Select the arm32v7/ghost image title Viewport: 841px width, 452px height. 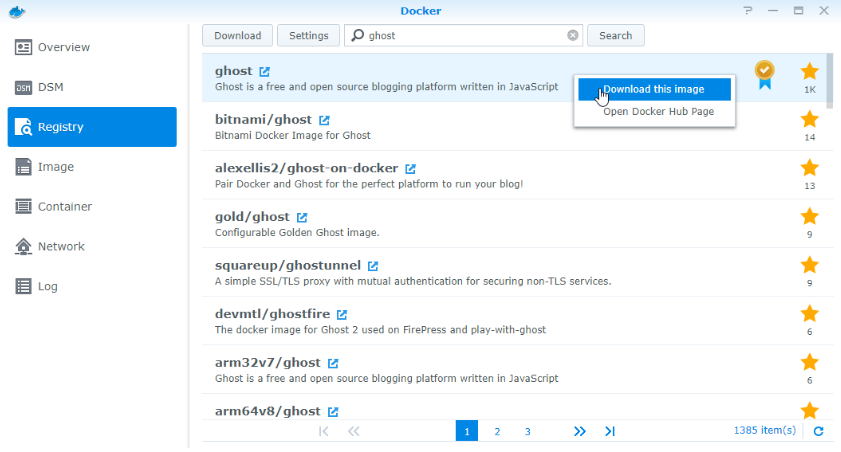[x=268, y=362]
